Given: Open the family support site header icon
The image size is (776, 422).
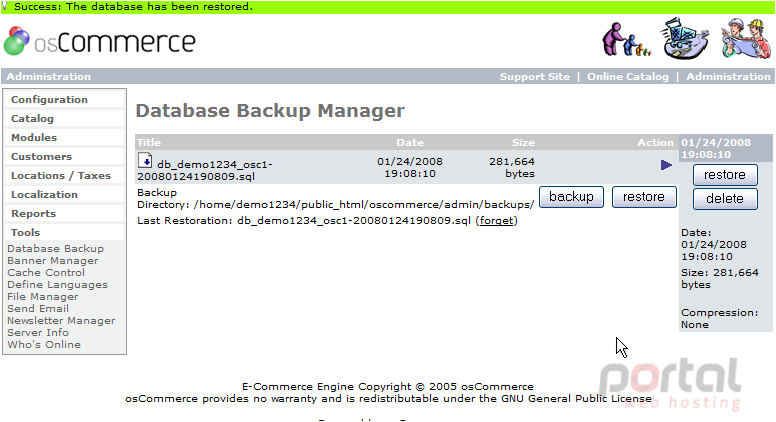Looking at the screenshot, I should coord(626,40).
